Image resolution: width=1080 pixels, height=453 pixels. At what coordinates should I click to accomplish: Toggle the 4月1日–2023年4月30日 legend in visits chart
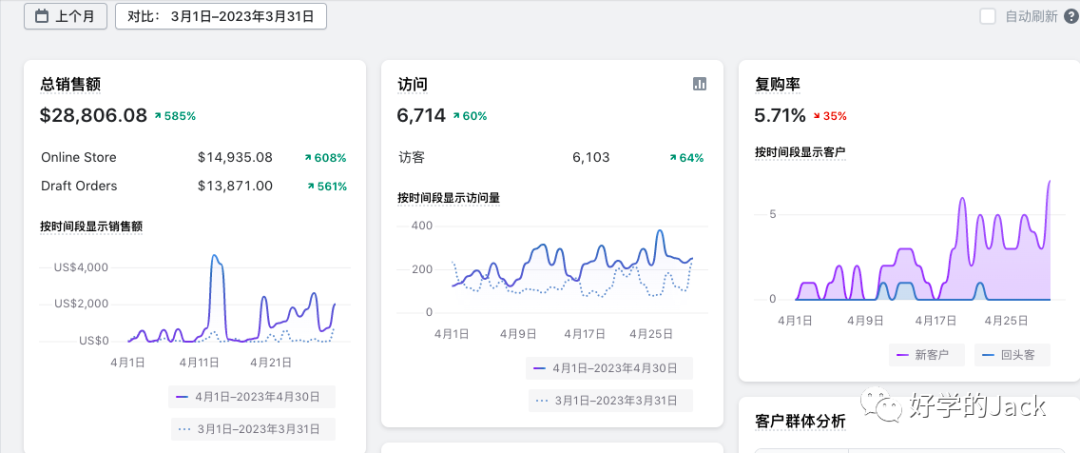click(609, 368)
